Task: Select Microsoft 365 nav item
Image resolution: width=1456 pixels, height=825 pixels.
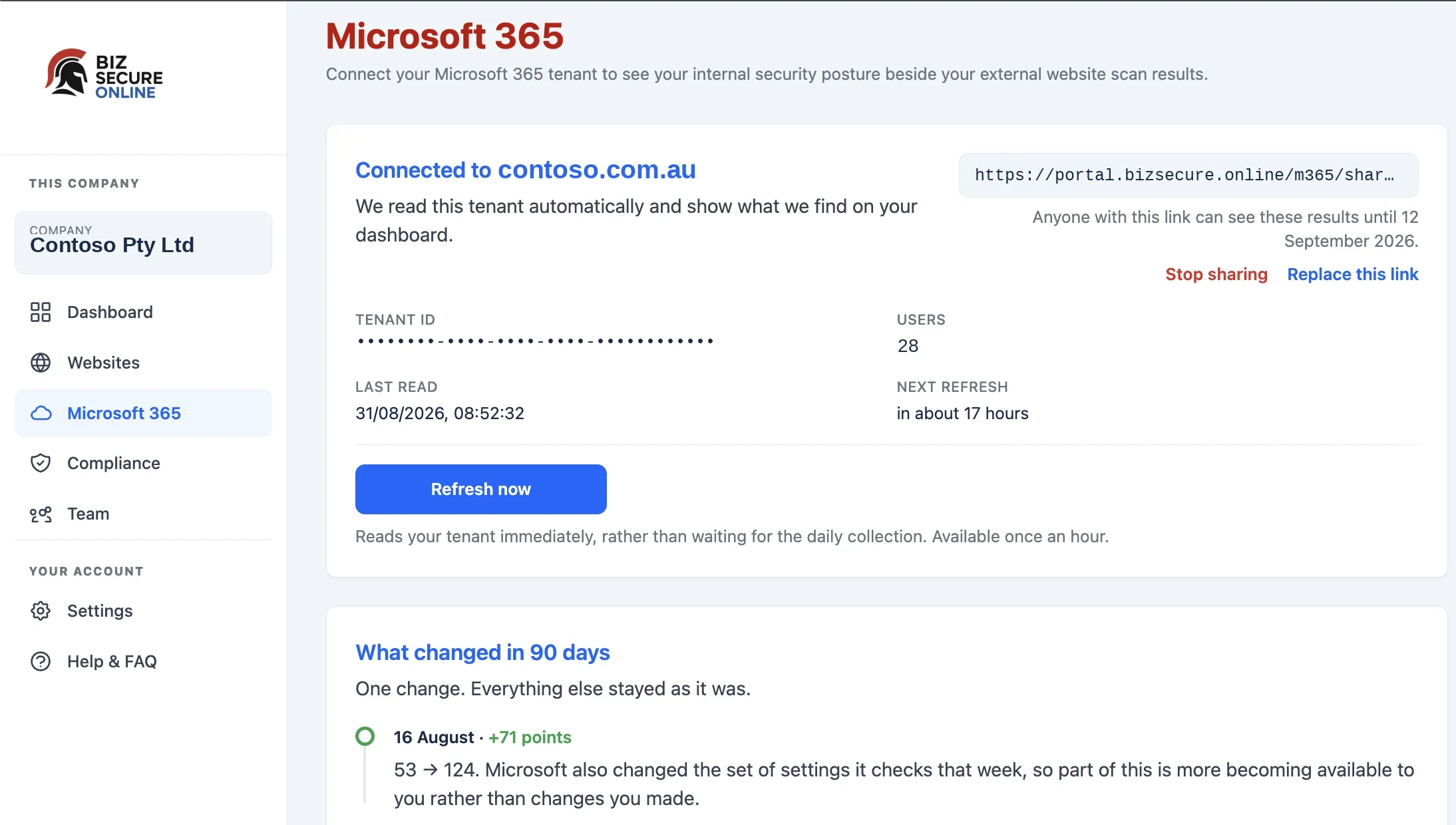Action: click(143, 413)
